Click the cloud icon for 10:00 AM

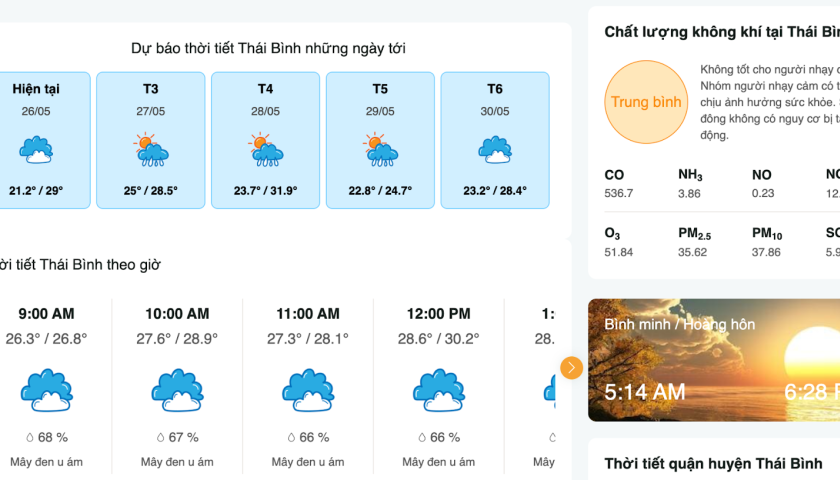click(177, 390)
